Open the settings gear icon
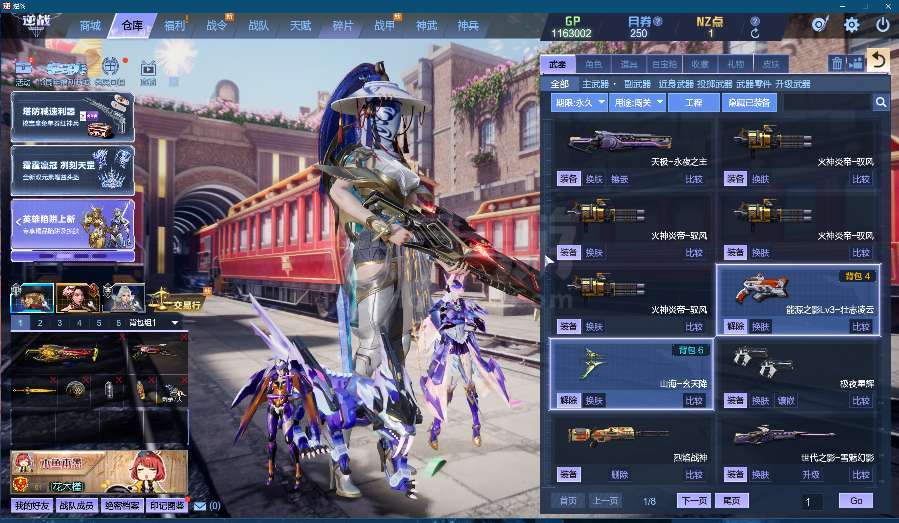Viewport: 899px width, 523px height. coord(851,25)
